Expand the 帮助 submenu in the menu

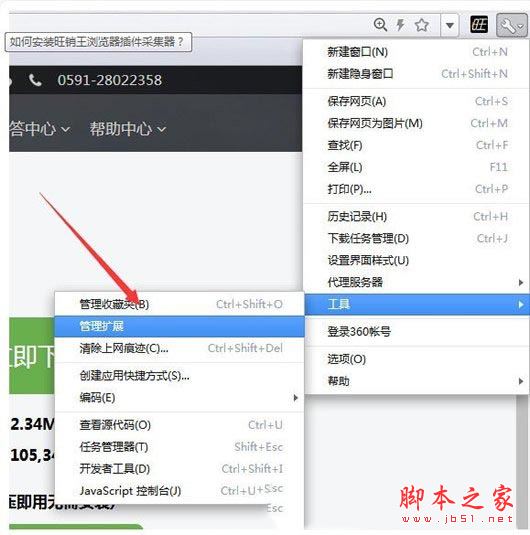416,381
